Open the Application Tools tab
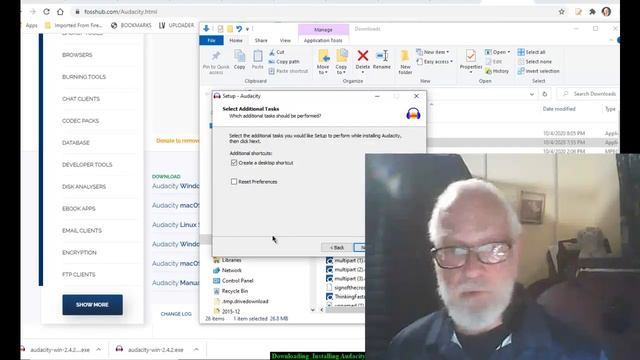 (x=323, y=40)
